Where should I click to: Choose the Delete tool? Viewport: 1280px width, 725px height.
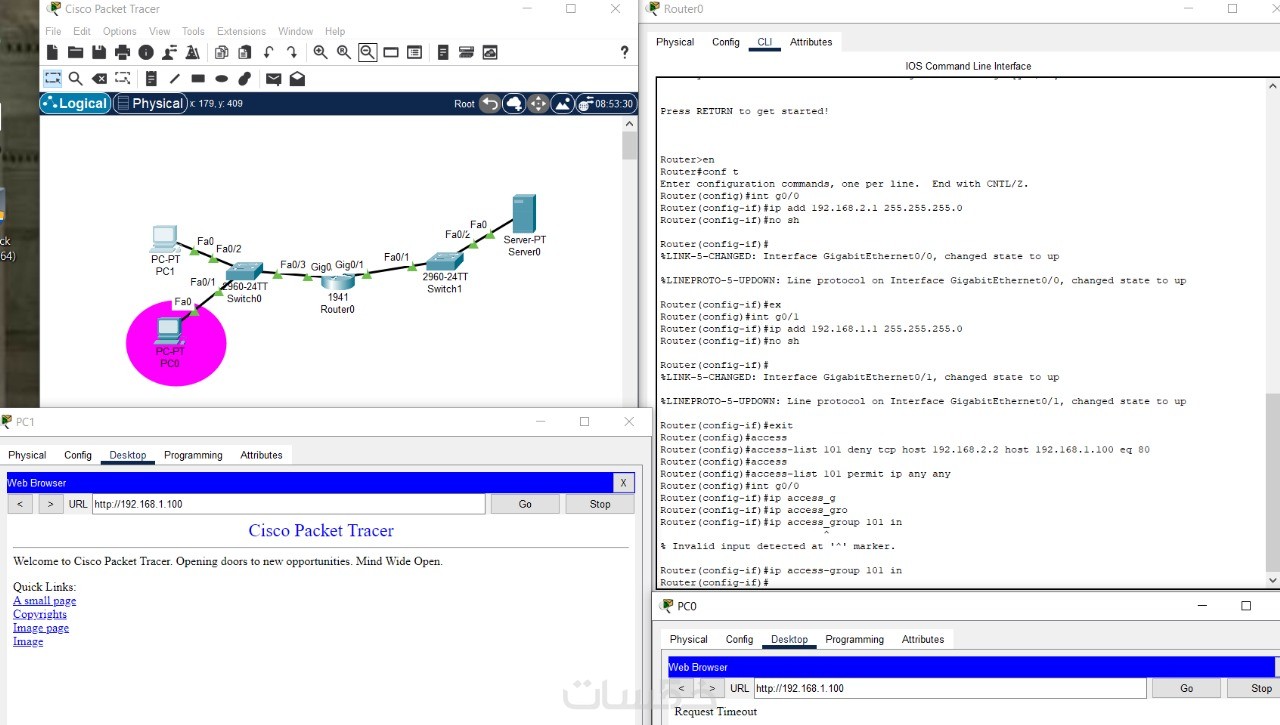coord(99,78)
